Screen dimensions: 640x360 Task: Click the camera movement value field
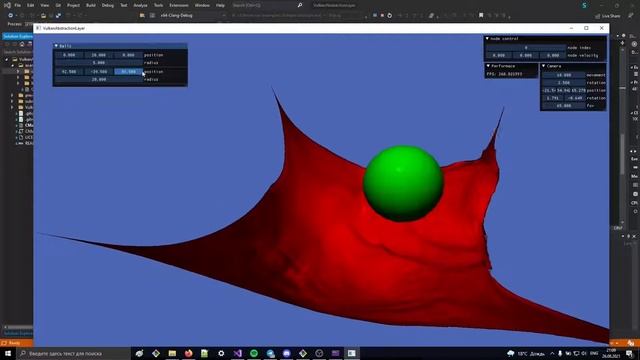(564, 75)
